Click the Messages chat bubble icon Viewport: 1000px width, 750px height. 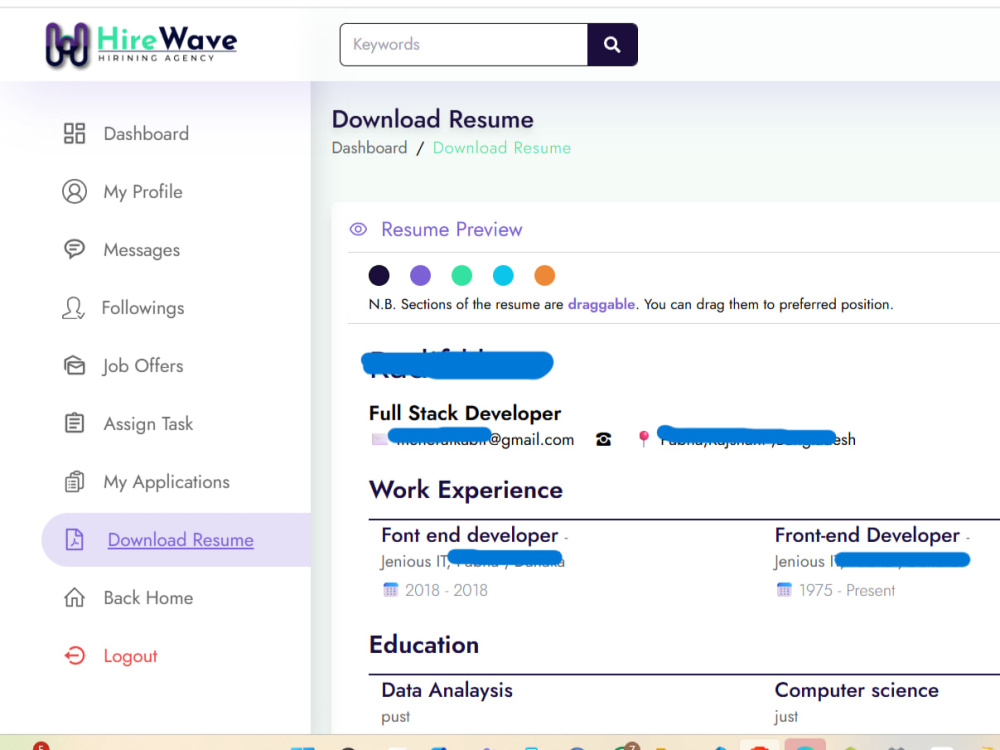[75, 249]
